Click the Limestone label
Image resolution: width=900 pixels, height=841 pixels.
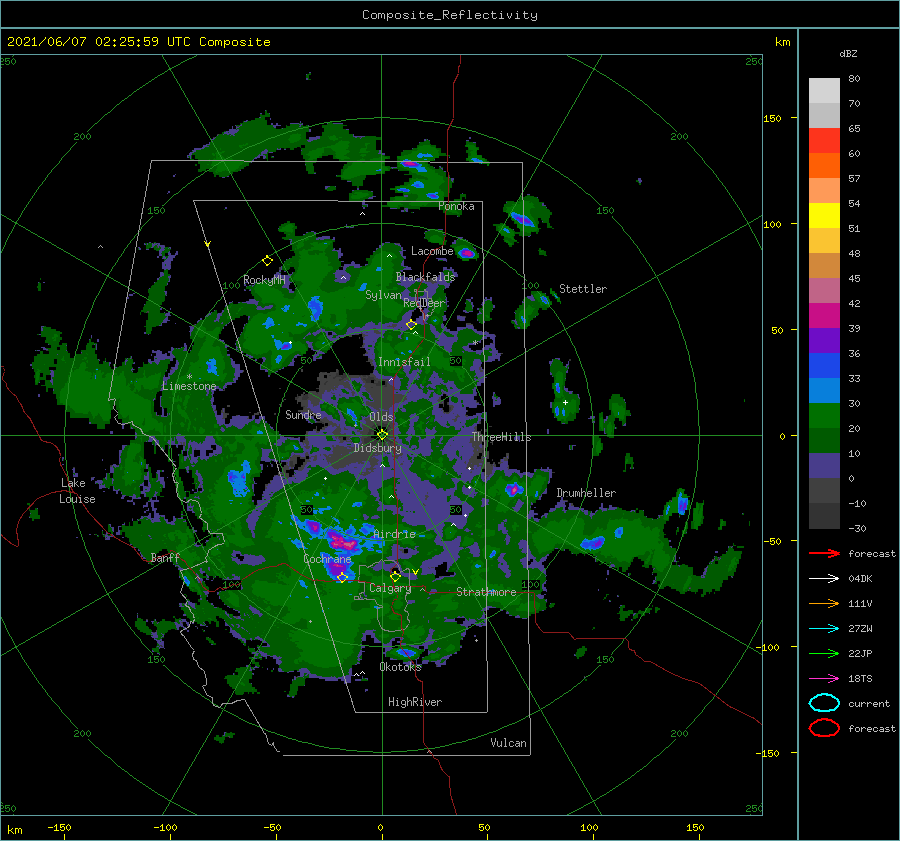(x=189, y=386)
